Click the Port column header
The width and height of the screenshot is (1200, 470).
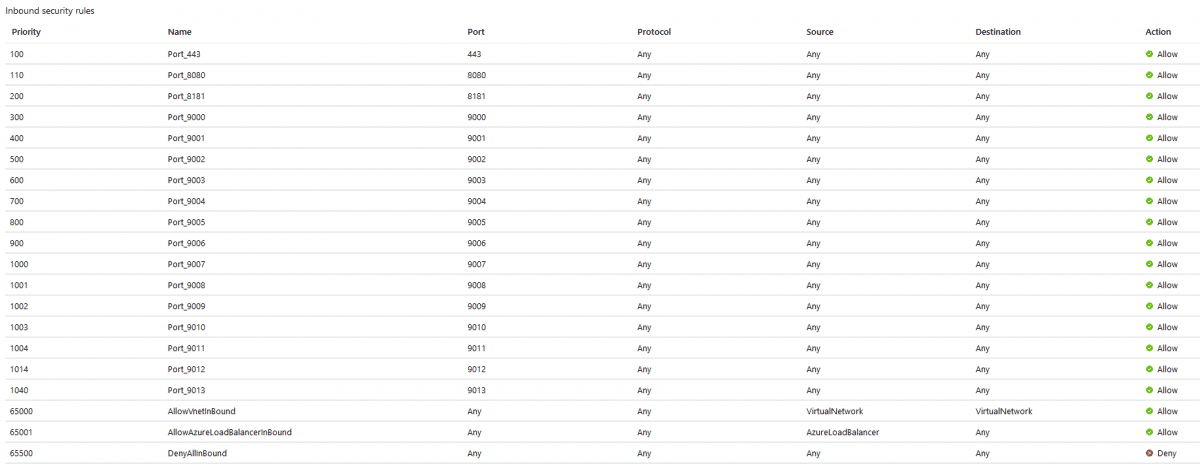coord(476,32)
